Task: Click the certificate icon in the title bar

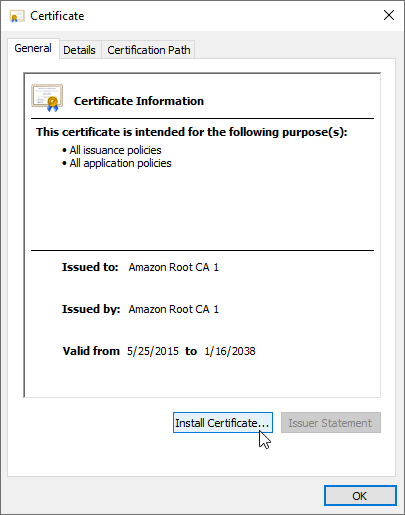Action: click(x=17, y=16)
